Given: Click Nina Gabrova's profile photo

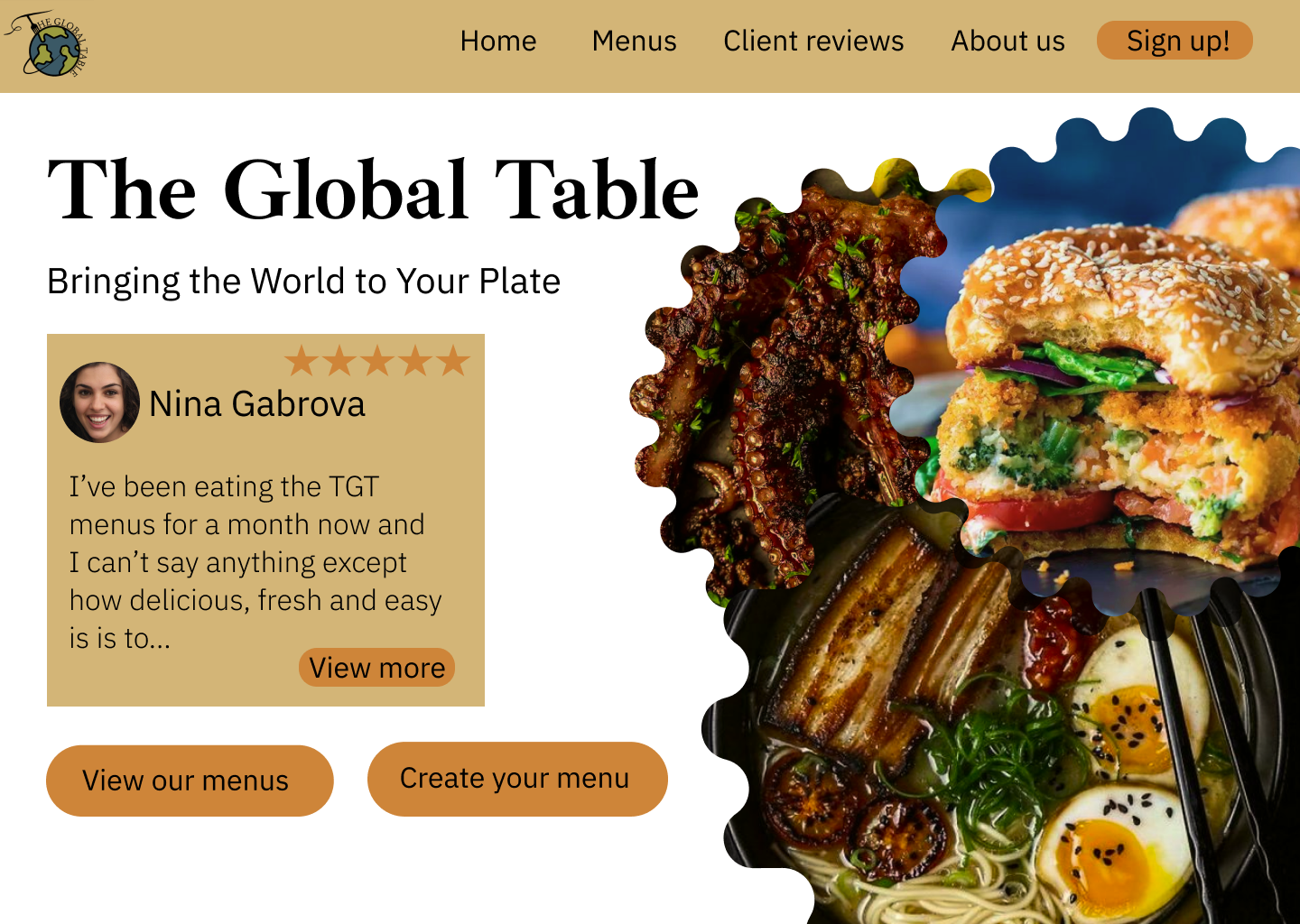Looking at the screenshot, I should [99, 402].
